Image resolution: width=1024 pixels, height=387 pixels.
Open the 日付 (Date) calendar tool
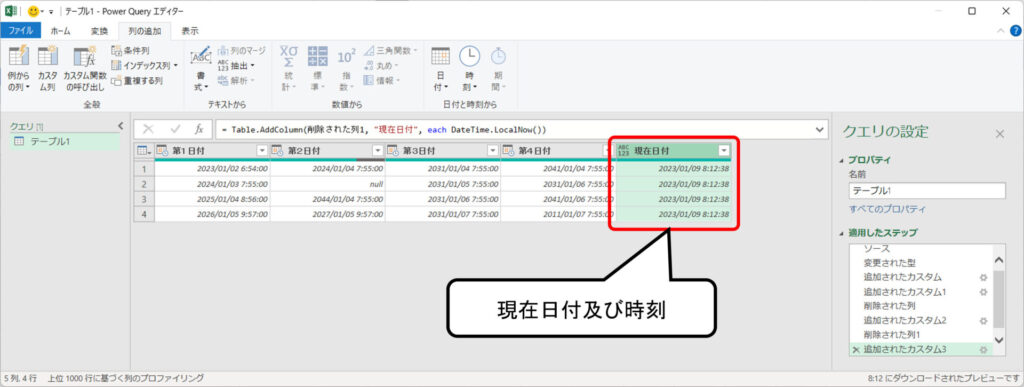point(440,68)
